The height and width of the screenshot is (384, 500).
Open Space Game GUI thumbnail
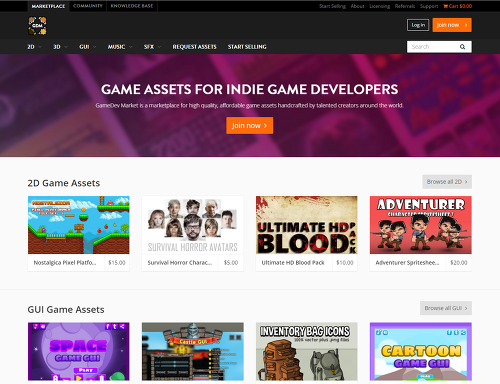[x=79, y=351]
